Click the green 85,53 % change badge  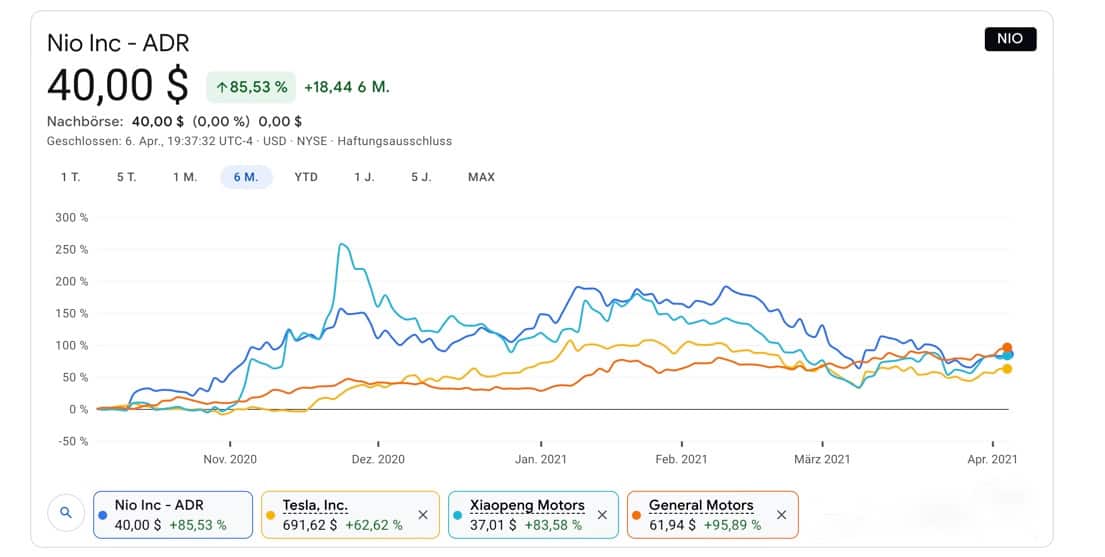251,87
